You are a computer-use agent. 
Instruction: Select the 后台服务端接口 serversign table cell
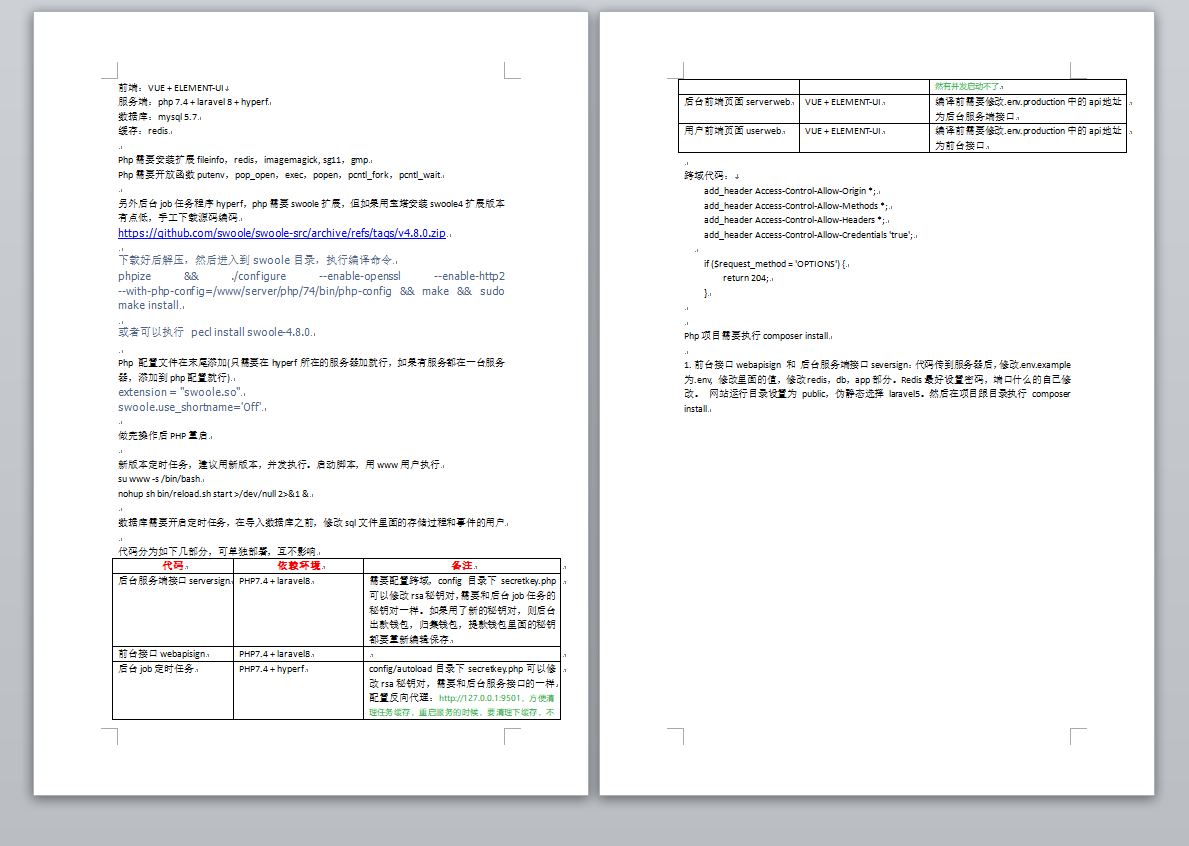pyautogui.click(x=173, y=609)
